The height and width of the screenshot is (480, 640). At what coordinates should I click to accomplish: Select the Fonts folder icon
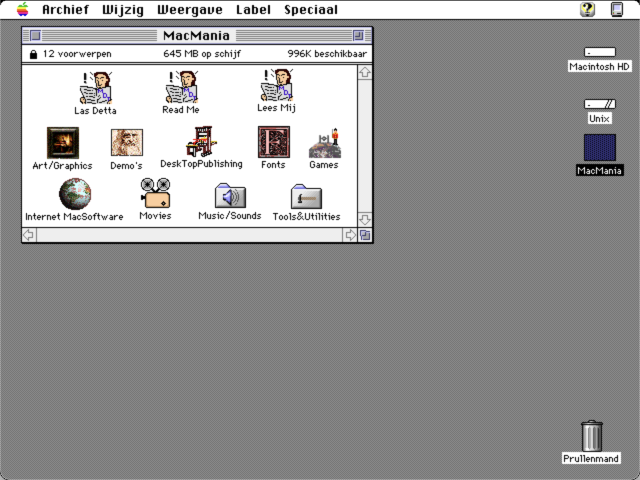coord(274,142)
